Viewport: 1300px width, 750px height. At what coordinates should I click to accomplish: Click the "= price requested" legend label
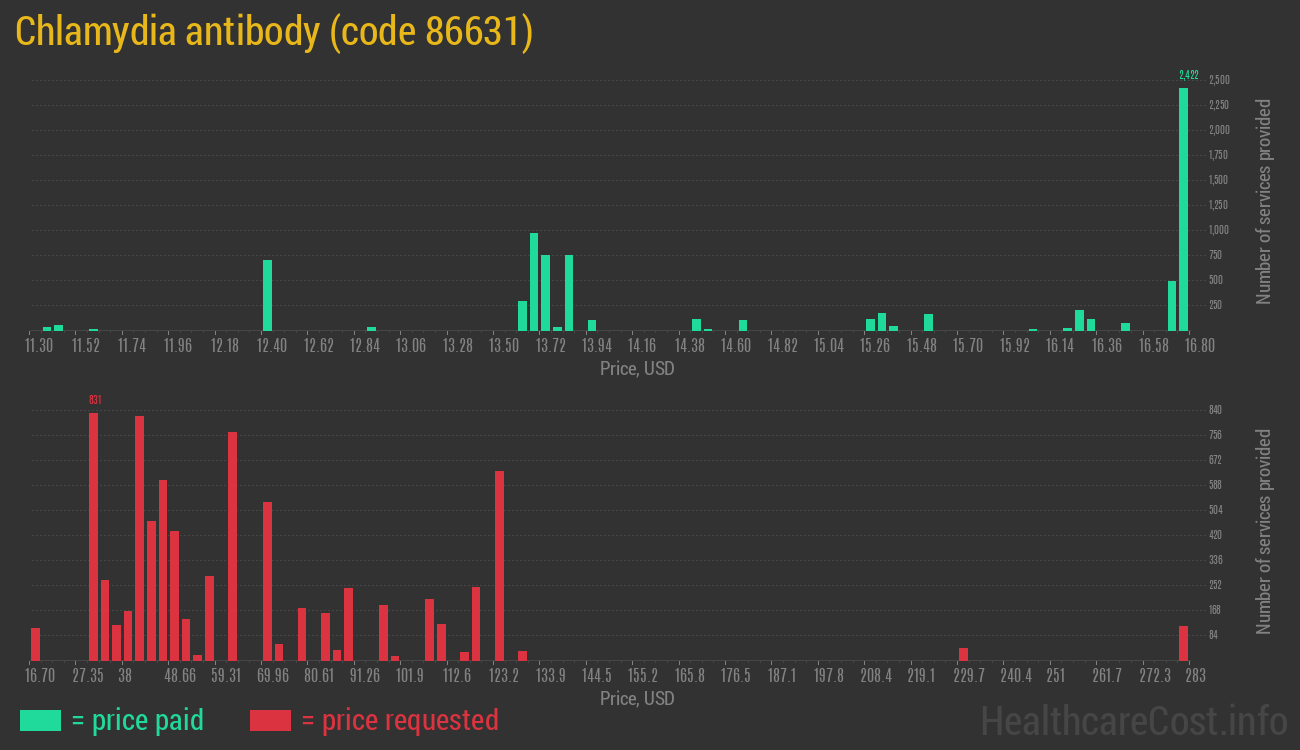[x=399, y=720]
